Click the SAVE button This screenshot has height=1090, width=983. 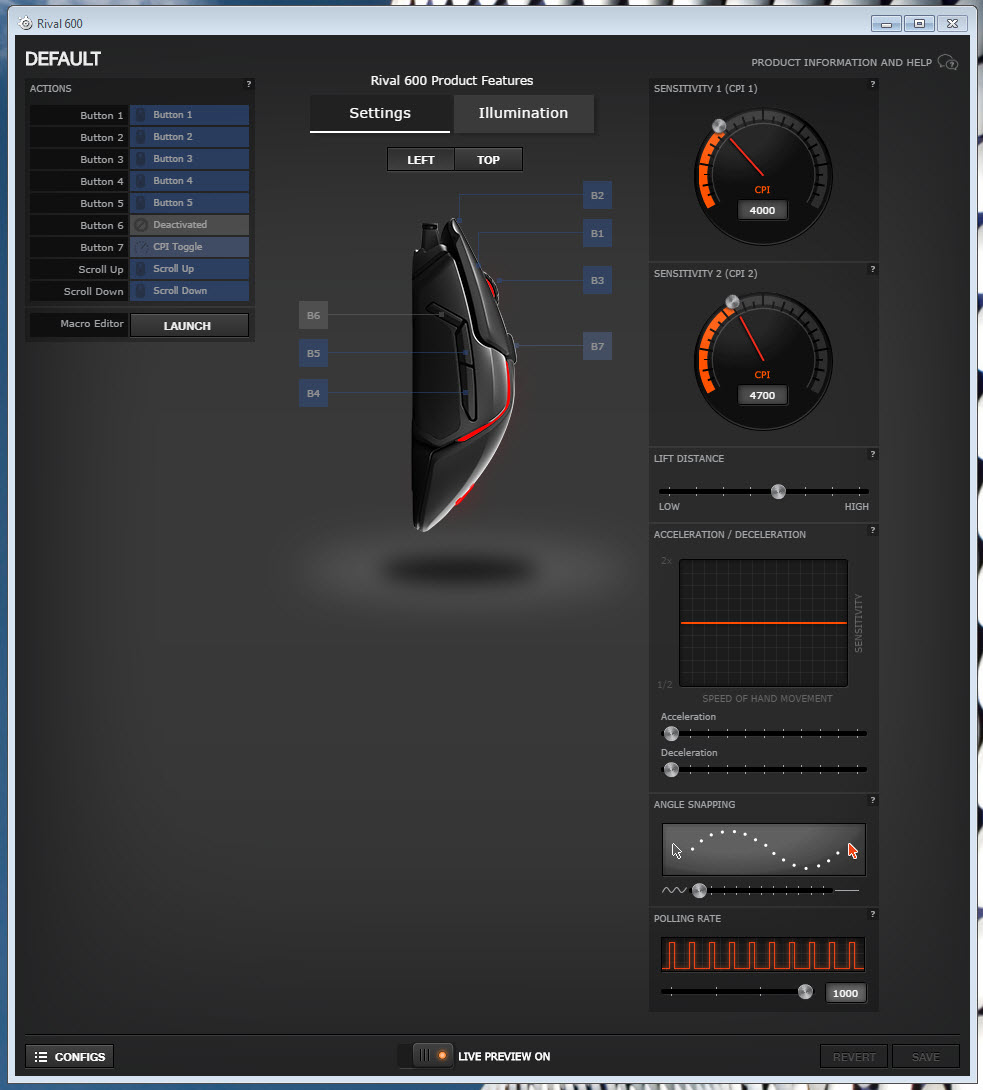(x=926, y=1057)
